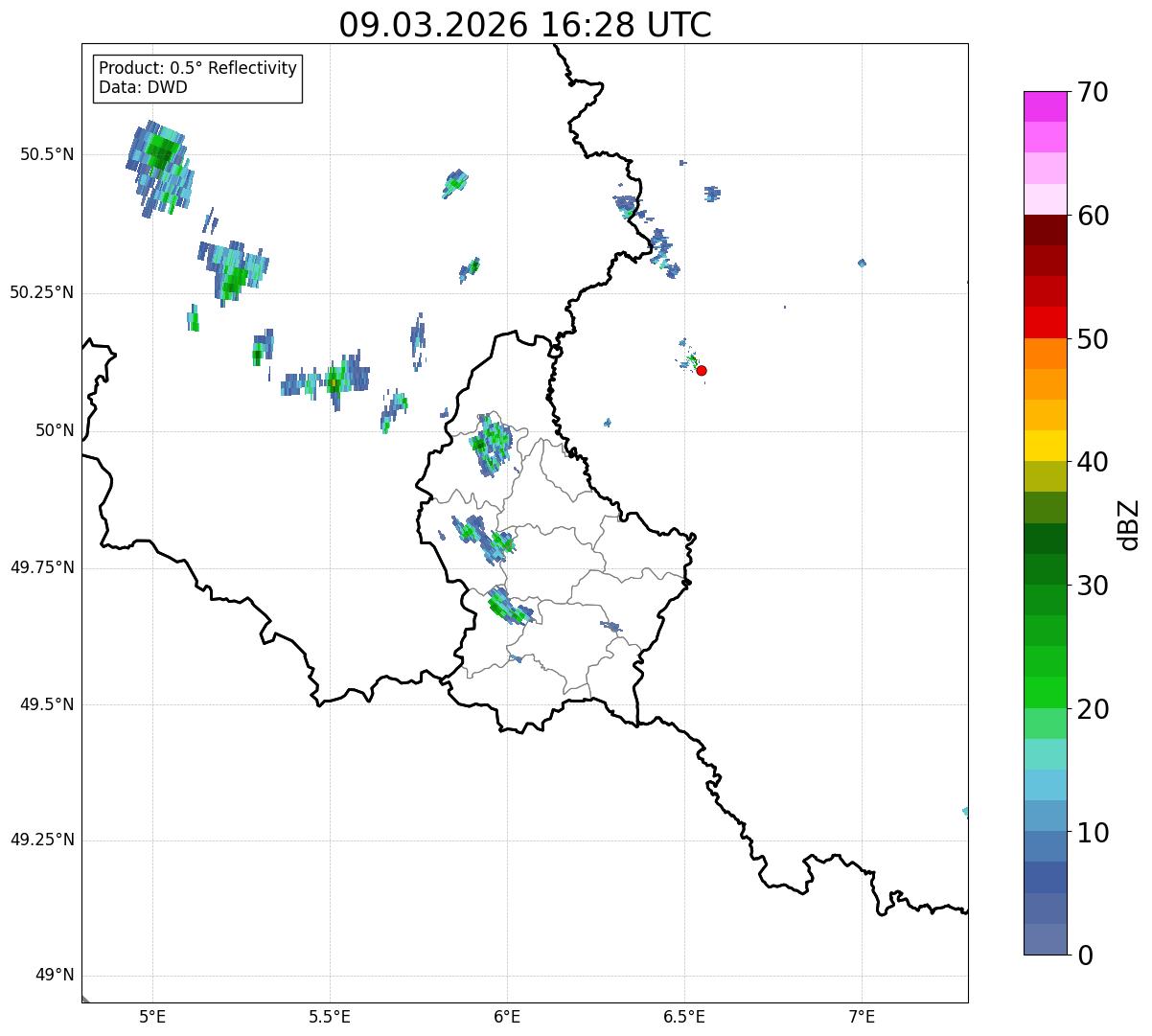The height and width of the screenshot is (1036, 1152).
Task: Click the 30 tick label on colorbar
Action: pos(1093,586)
